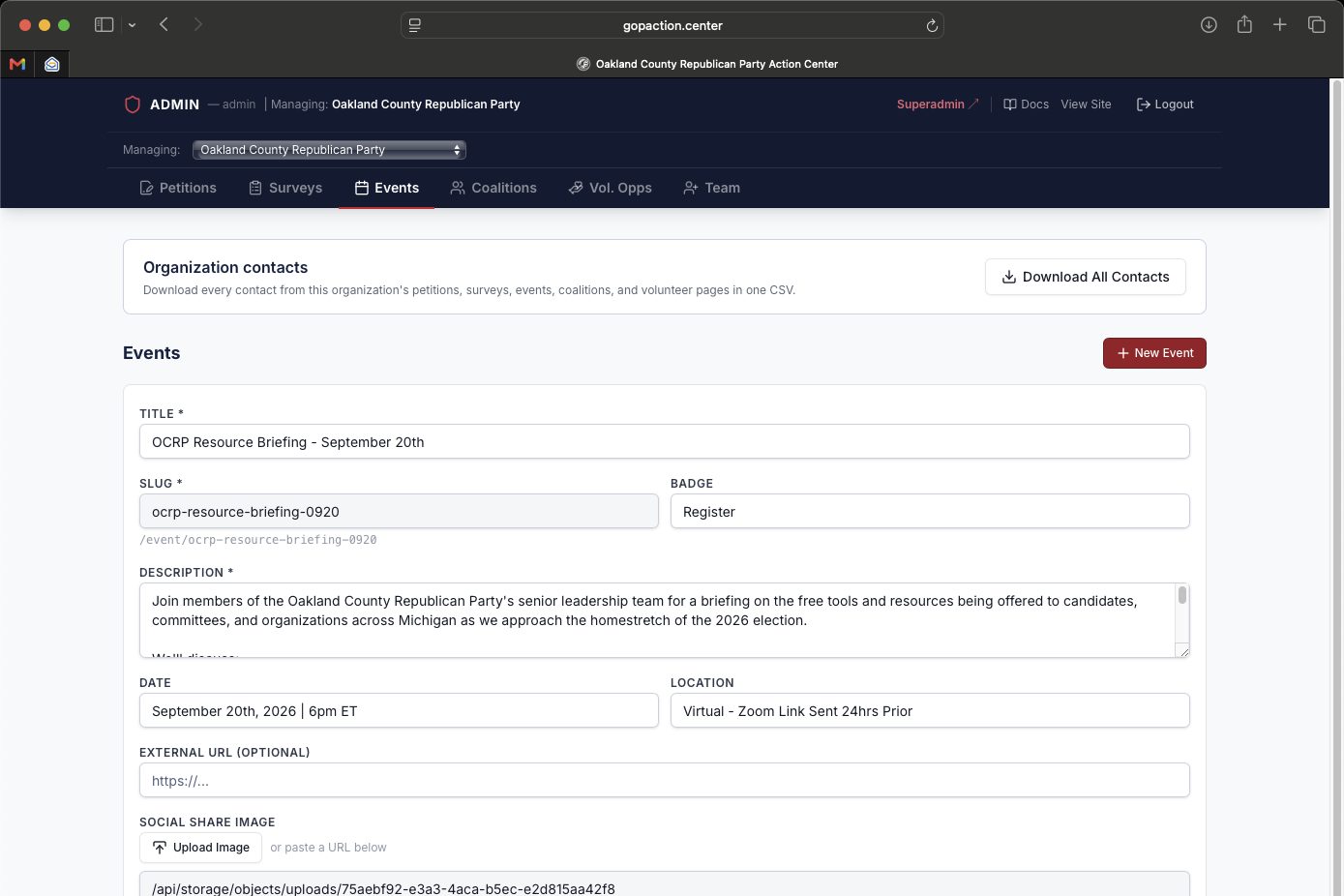Click the gopaction.center address bar
This screenshot has width=1344, height=896.
(672, 26)
